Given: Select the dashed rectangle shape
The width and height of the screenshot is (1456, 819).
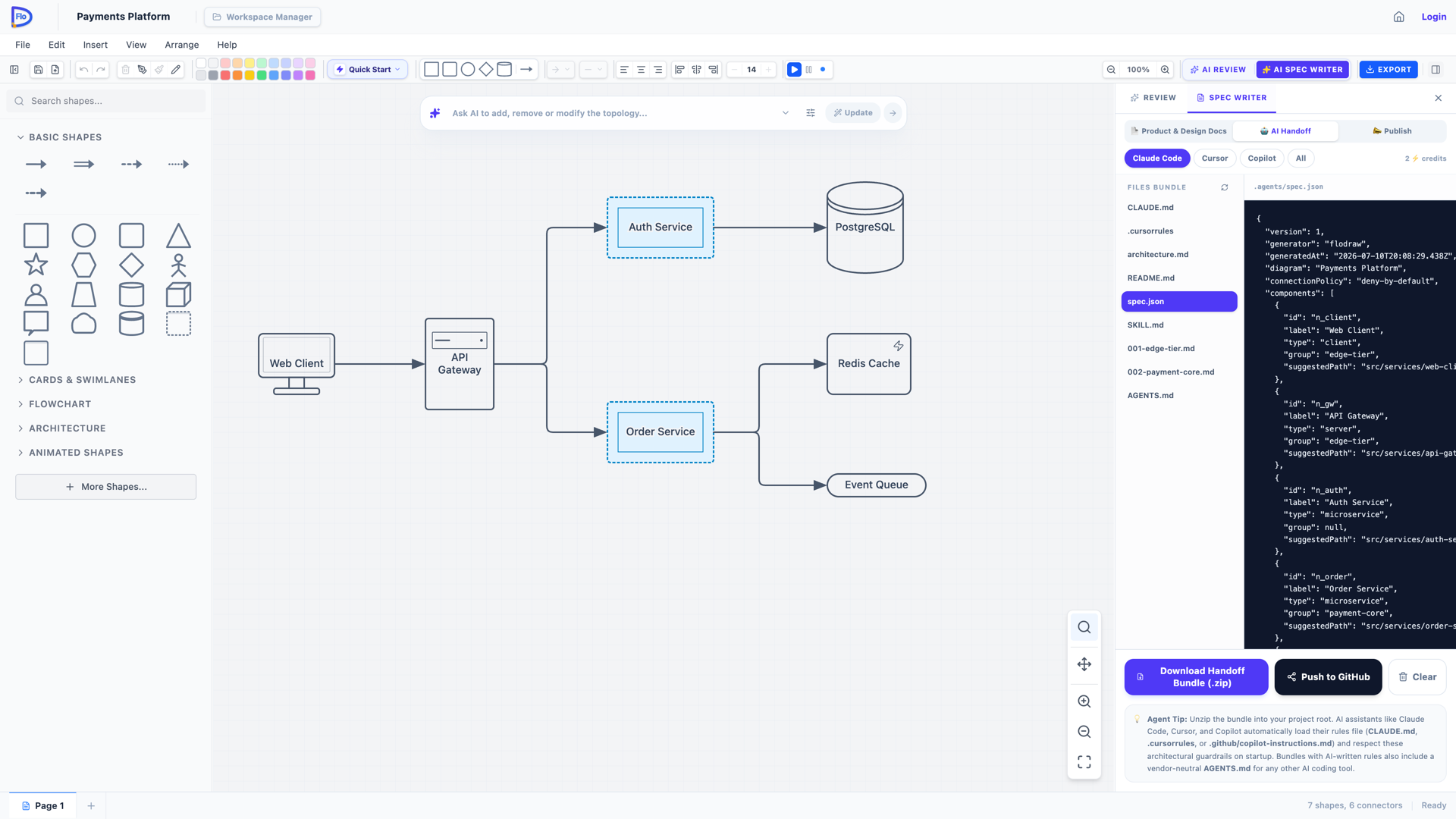Looking at the screenshot, I should 178,323.
